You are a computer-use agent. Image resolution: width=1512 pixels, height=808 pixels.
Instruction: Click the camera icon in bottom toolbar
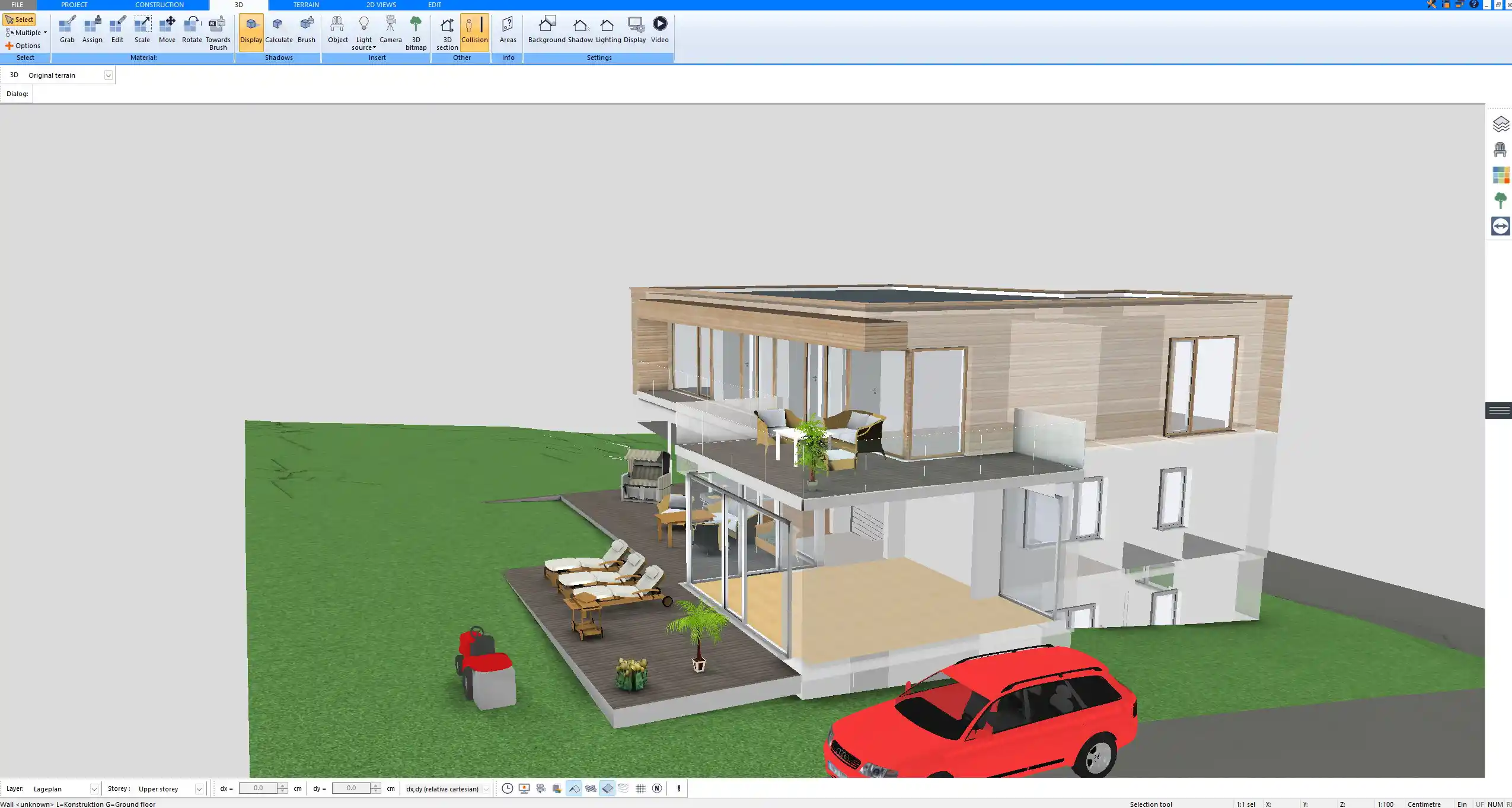tap(541, 788)
